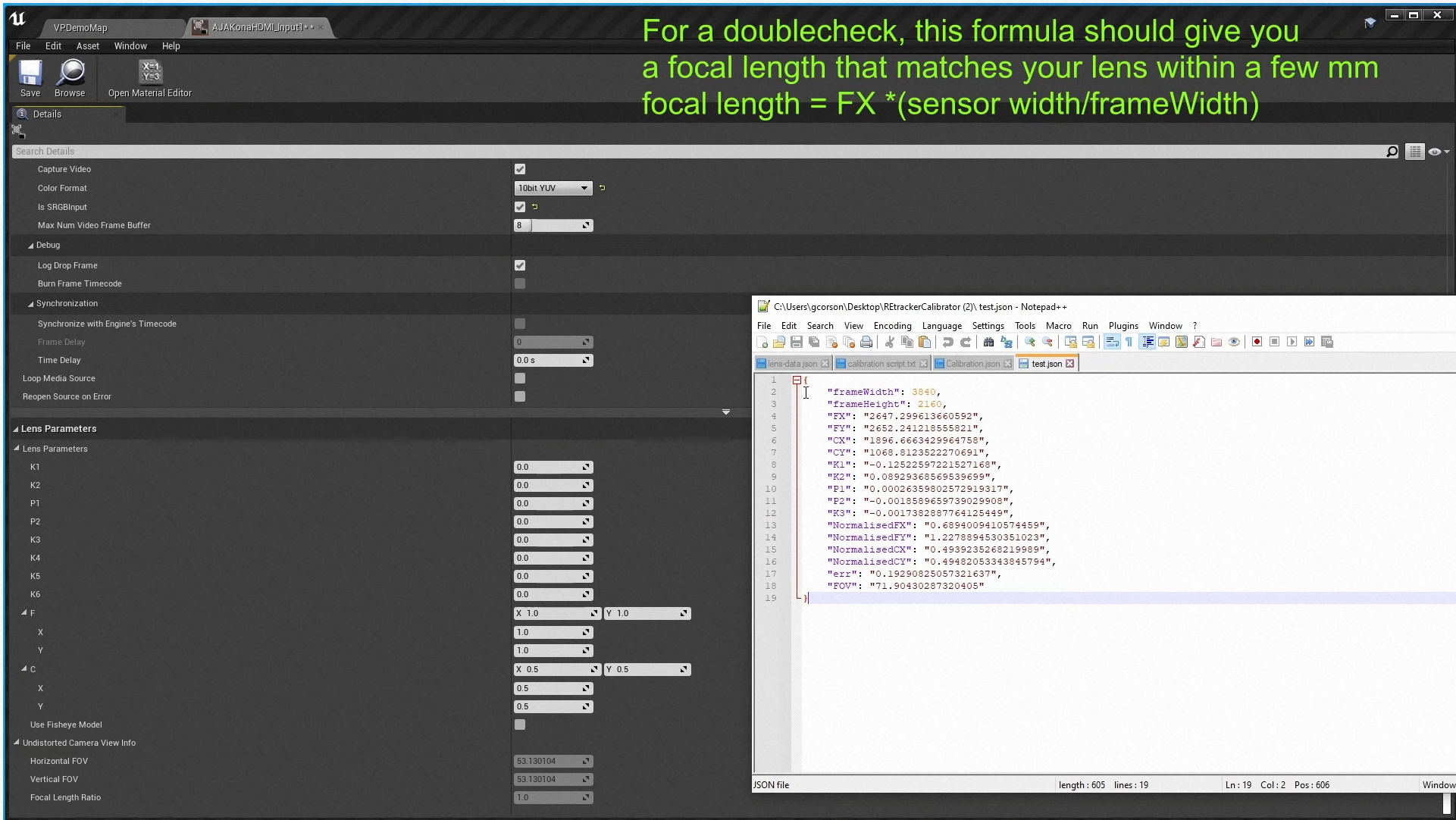1456x820 pixels.
Task: Disable Log Drop Frame checkbox
Action: click(x=520, y=265)
